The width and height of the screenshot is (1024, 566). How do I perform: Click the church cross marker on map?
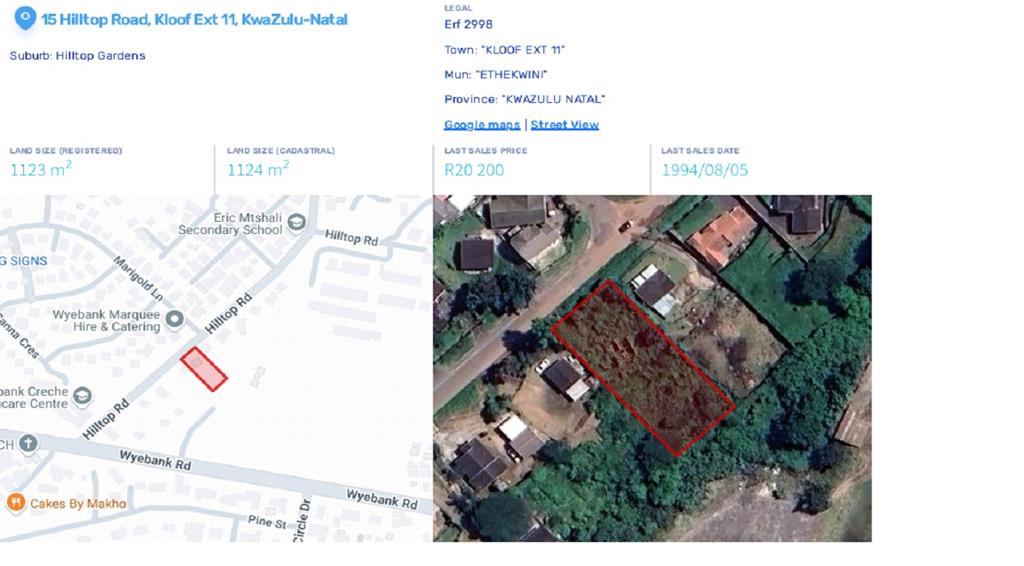(27, 444)
